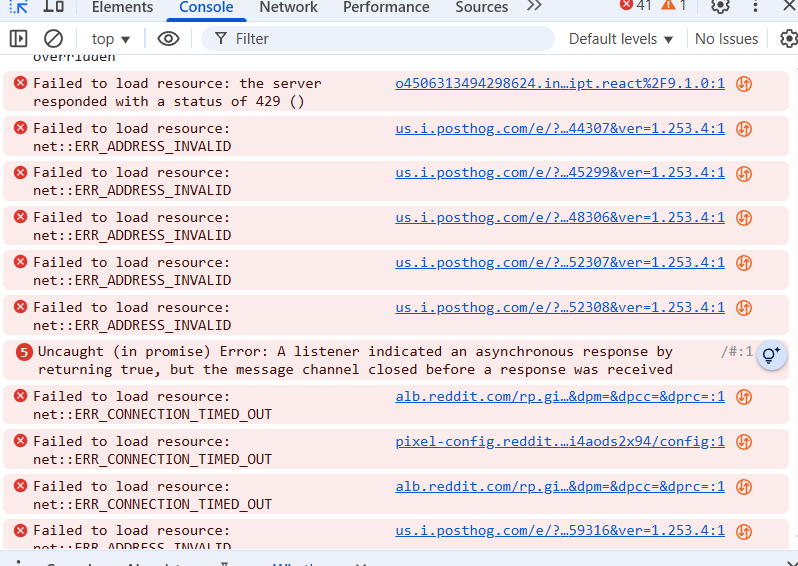Image resolution: width=798 pixels, height=566 pixels.
Task: Click red error icon on the 59316 row
Action: (20, 530)
